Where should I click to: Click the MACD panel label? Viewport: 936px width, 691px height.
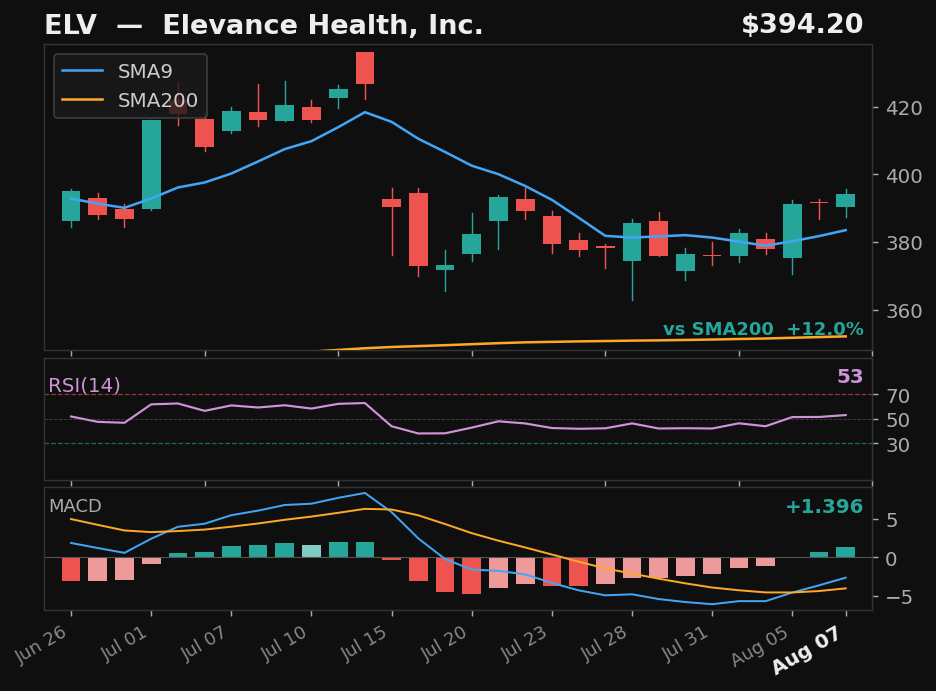[x=75, y=506]
